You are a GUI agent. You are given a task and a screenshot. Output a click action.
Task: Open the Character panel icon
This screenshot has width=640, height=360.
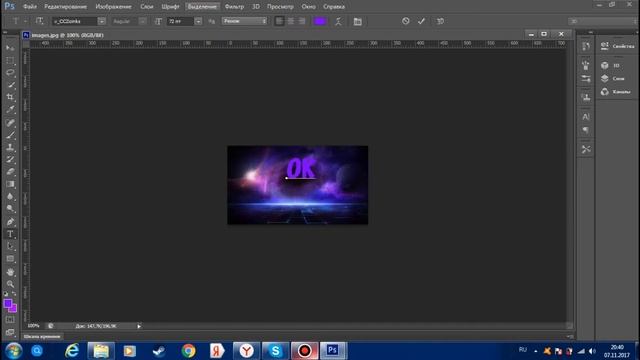(x=586, y=117)
